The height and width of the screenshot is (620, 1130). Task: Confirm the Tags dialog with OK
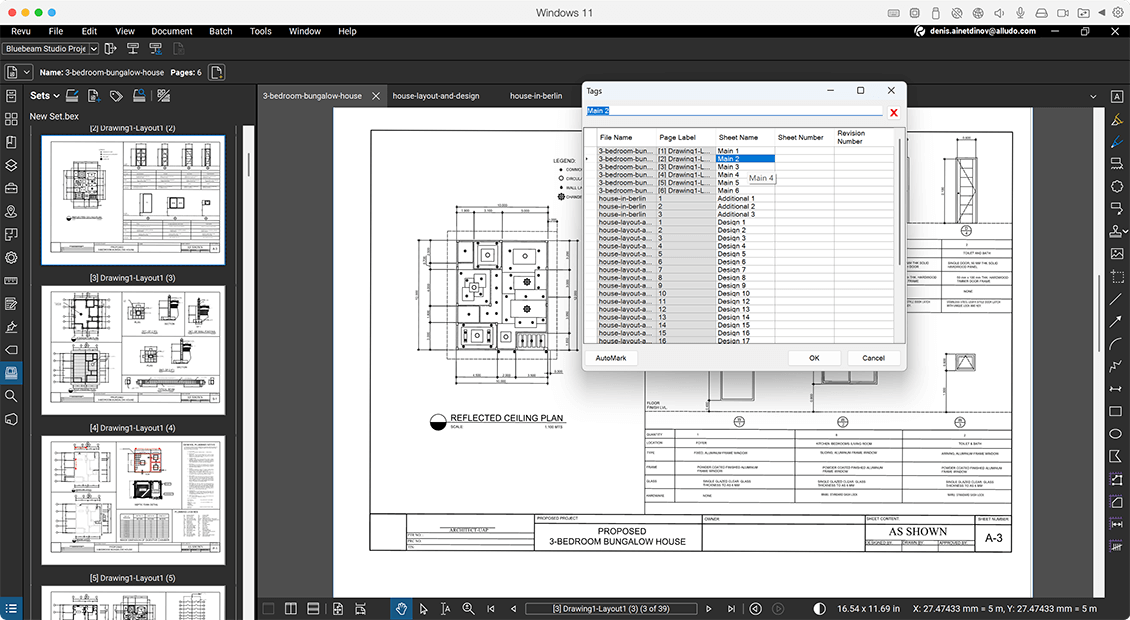pyautogui.click(x=813, y=357)
